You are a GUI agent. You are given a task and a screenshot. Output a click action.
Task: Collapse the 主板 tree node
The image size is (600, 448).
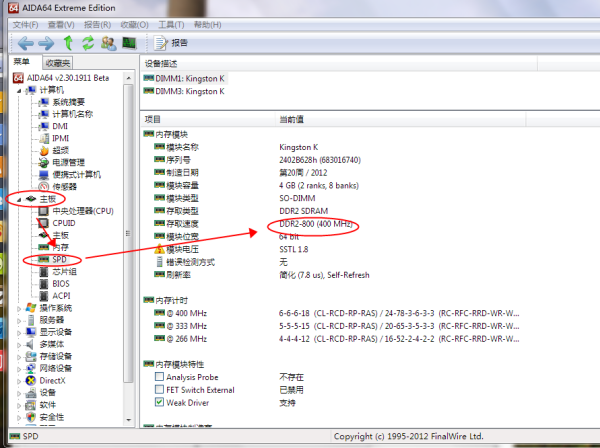click(x=19, y=199)
